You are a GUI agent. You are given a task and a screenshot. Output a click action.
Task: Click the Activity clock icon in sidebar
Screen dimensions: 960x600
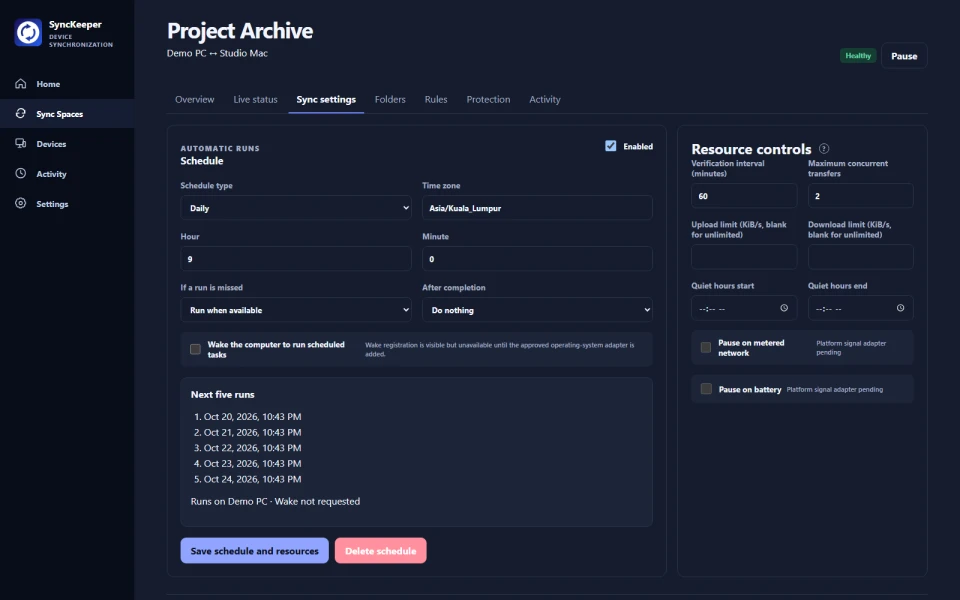coord(21,173)
